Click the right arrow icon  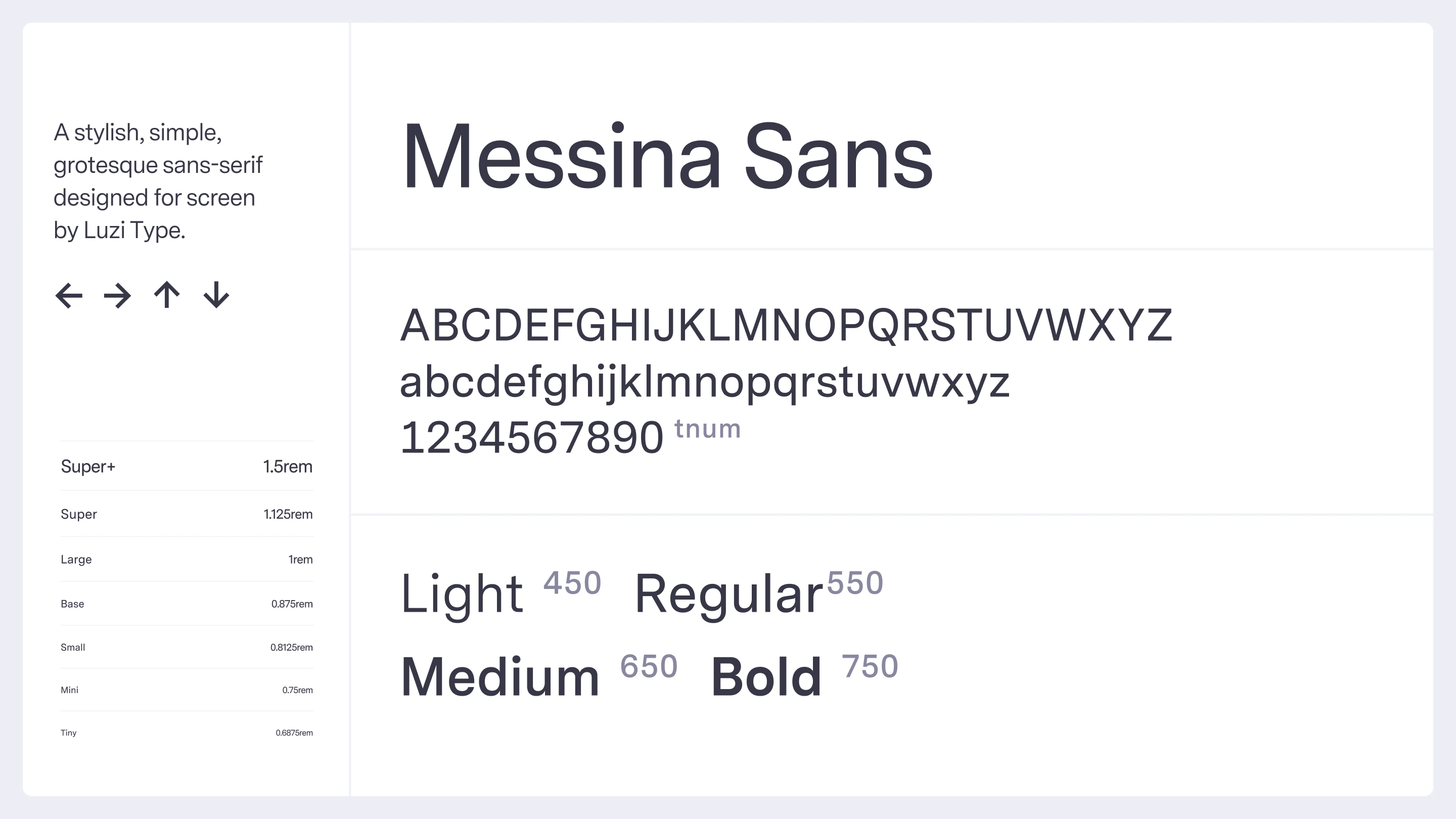118,296
